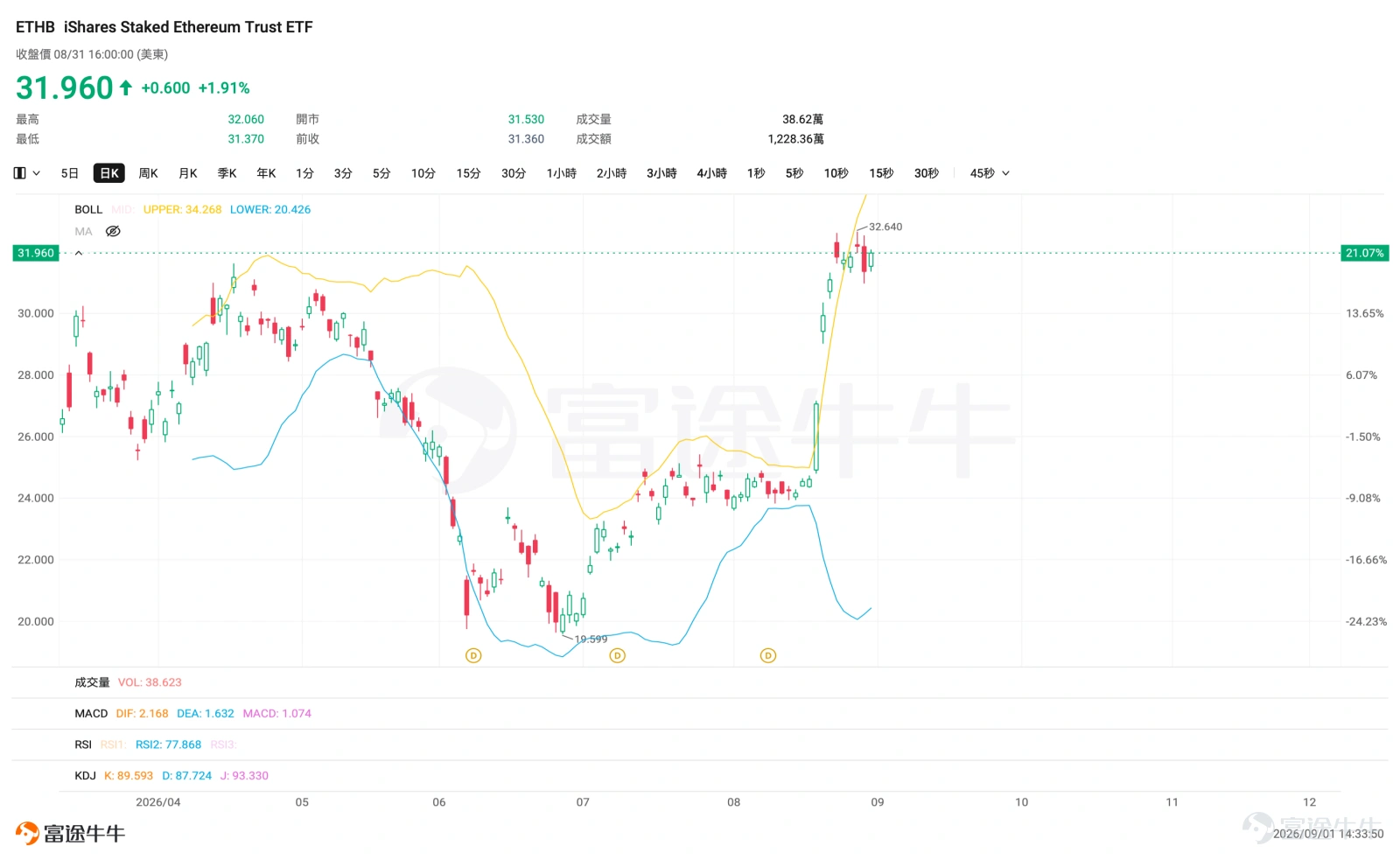Expand the chart layout dropdown arrow

pos(37,173)
